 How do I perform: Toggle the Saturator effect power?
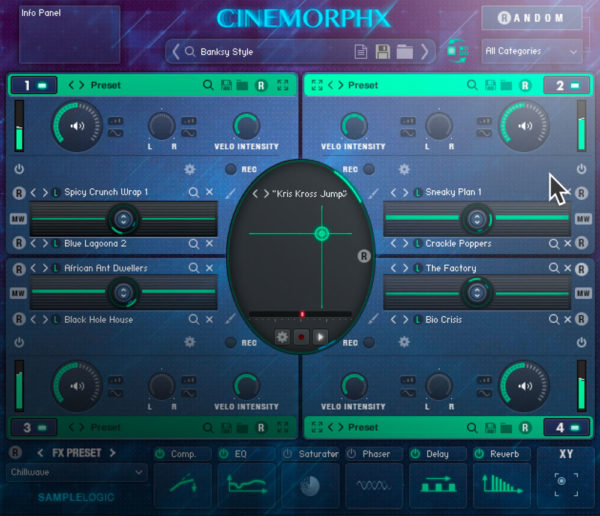pos(287,454)
